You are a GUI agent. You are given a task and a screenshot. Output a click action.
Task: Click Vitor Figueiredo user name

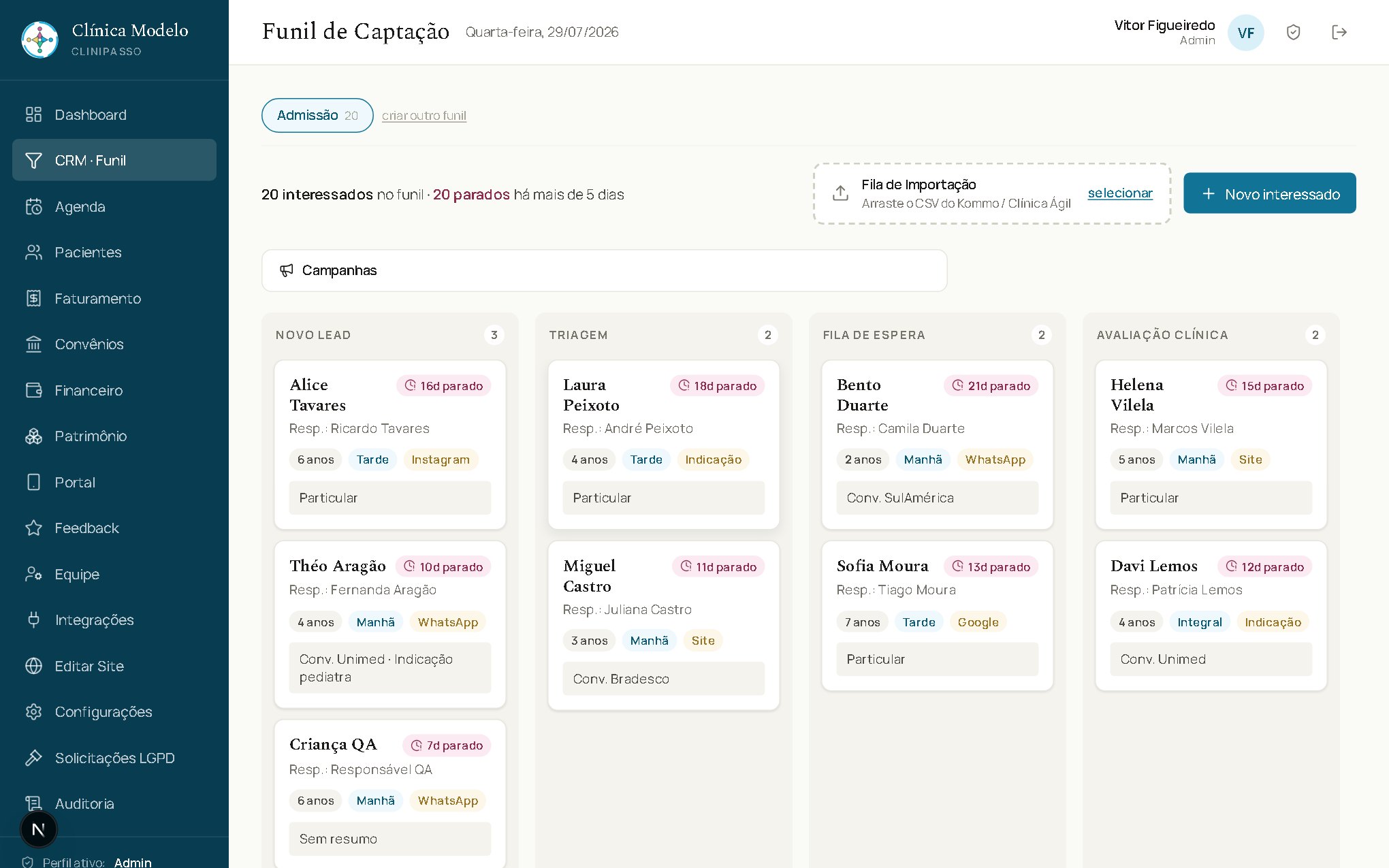(1164, 25)
